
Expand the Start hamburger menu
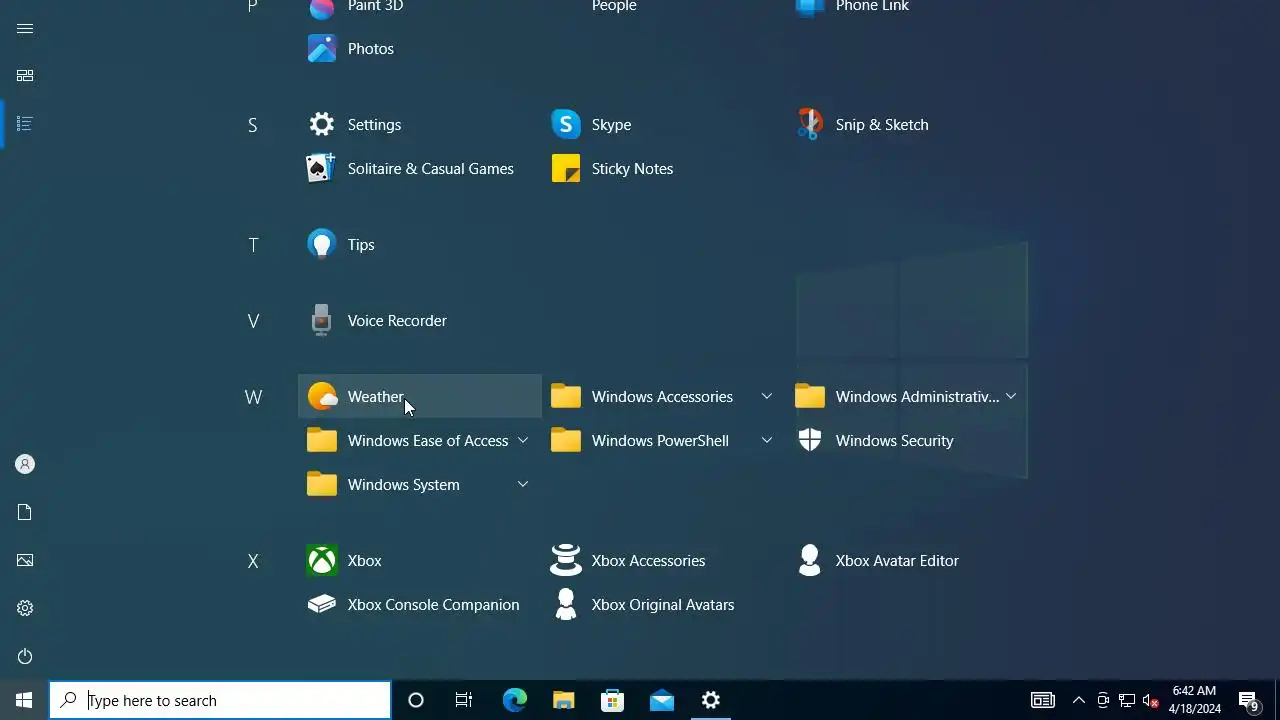(x=25, y=28)
